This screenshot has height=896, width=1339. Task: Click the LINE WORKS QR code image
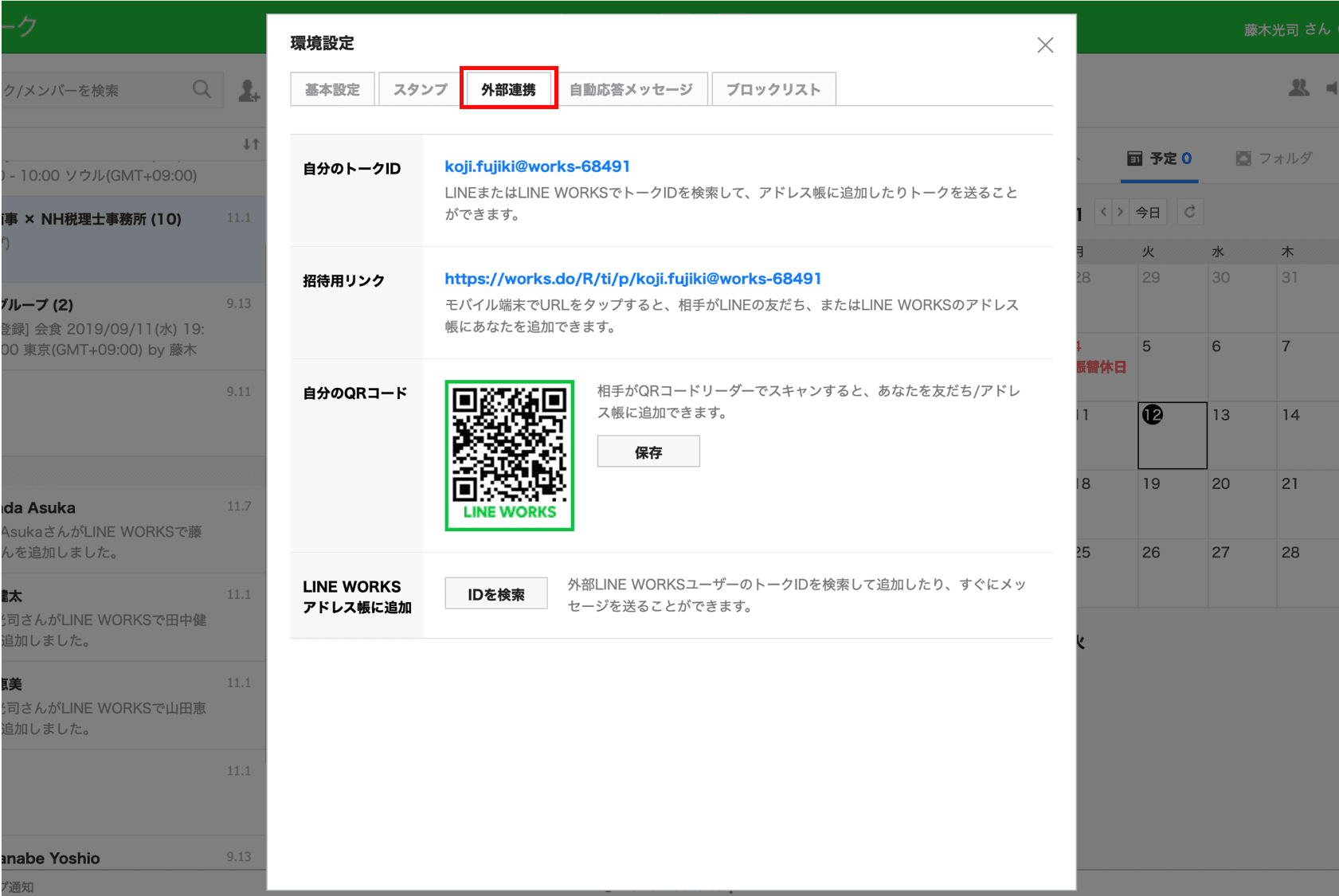509,455
